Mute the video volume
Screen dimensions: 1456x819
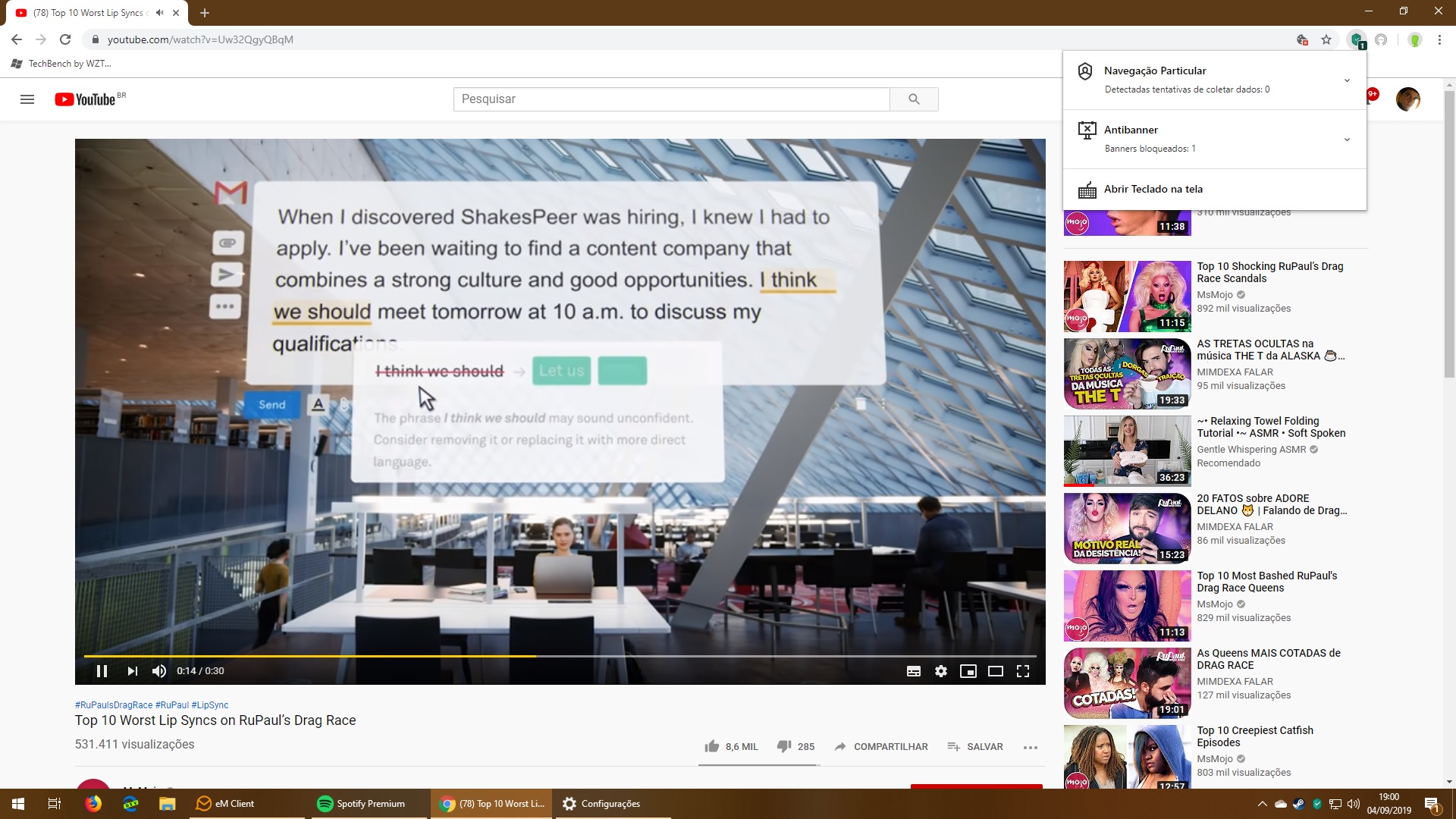[x=159, y=671]
